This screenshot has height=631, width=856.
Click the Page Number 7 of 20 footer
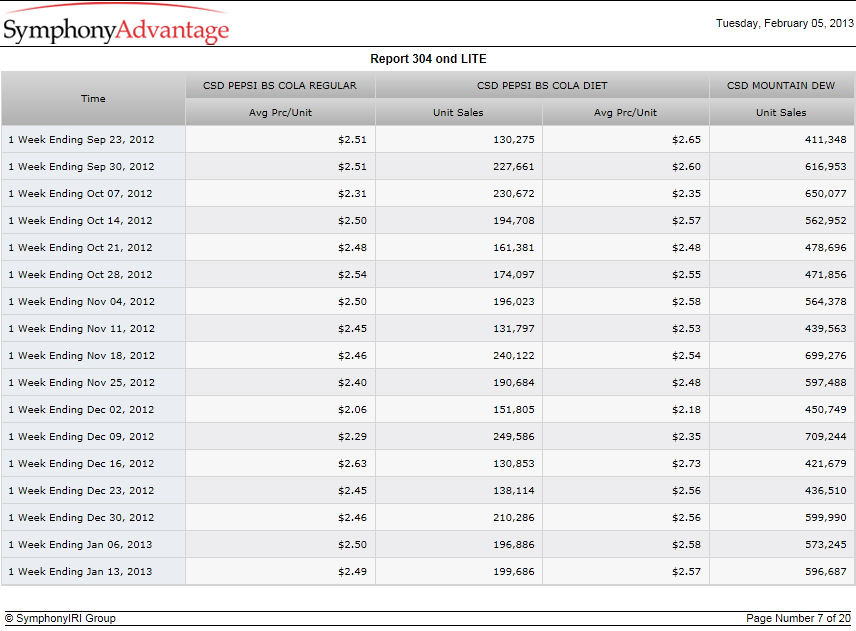click(x=798, y=618)
